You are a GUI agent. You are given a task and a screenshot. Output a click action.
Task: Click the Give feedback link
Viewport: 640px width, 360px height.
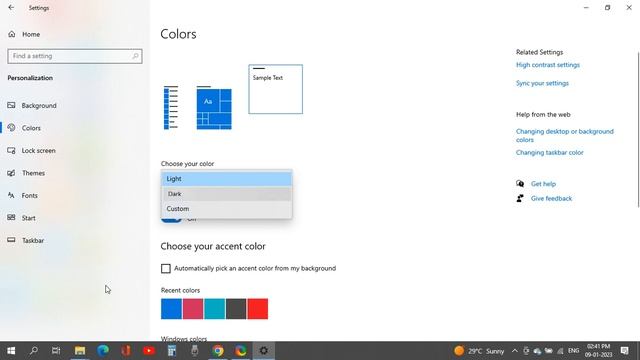coord(551,198)
